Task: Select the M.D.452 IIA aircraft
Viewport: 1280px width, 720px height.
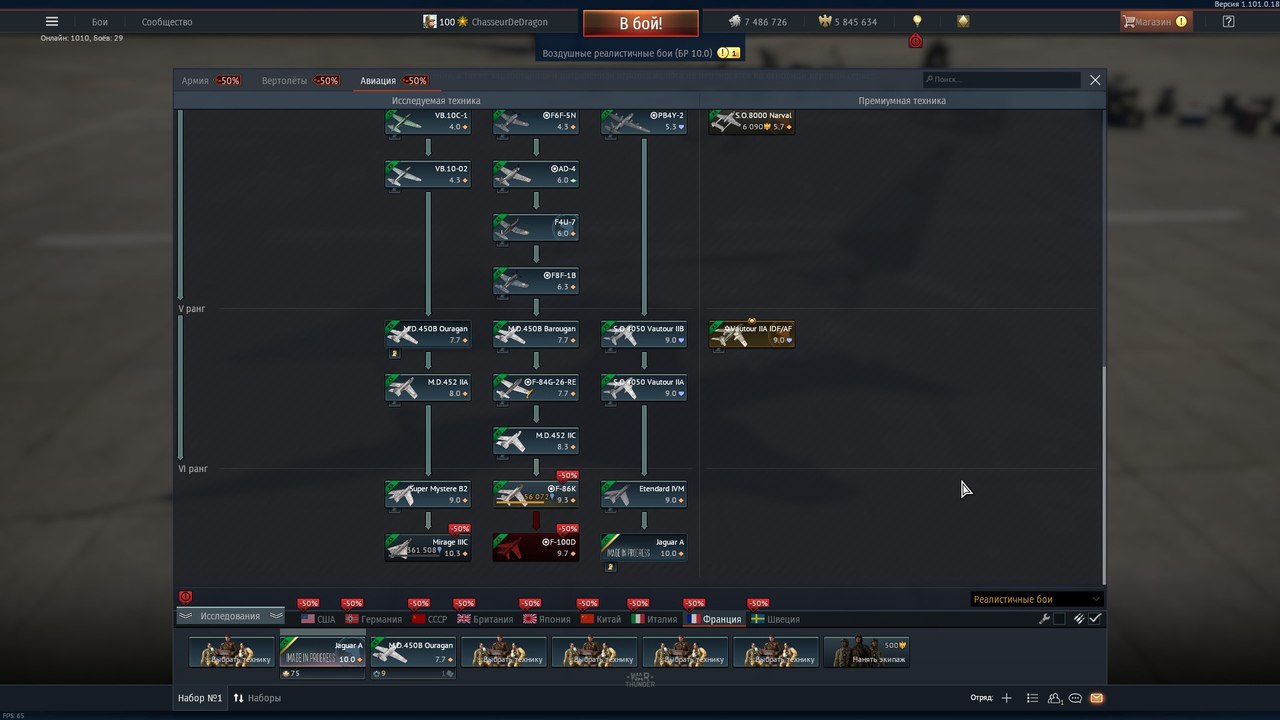Action: point(428,388)
